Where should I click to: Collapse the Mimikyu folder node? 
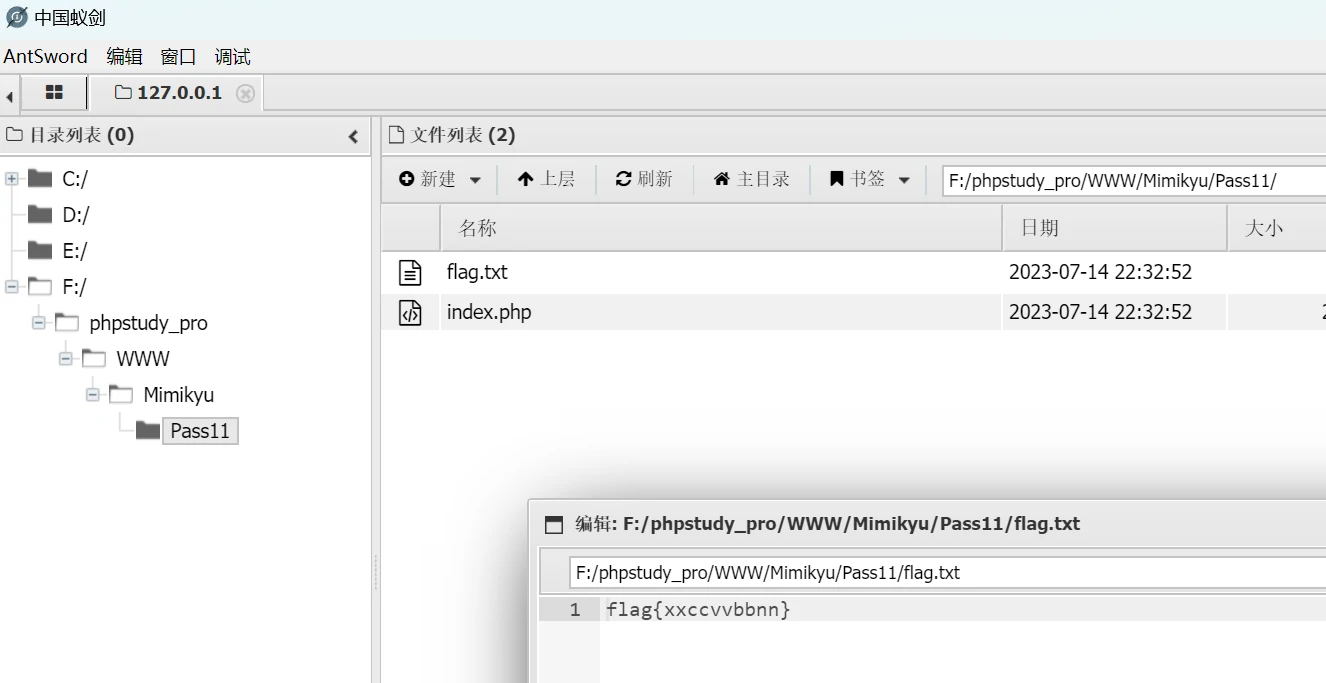93,395
